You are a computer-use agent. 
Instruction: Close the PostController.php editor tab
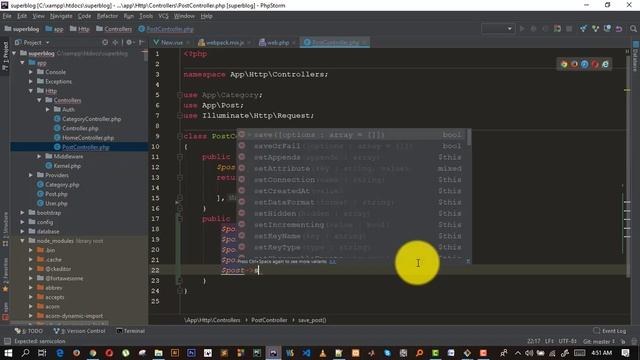point(365,42)
